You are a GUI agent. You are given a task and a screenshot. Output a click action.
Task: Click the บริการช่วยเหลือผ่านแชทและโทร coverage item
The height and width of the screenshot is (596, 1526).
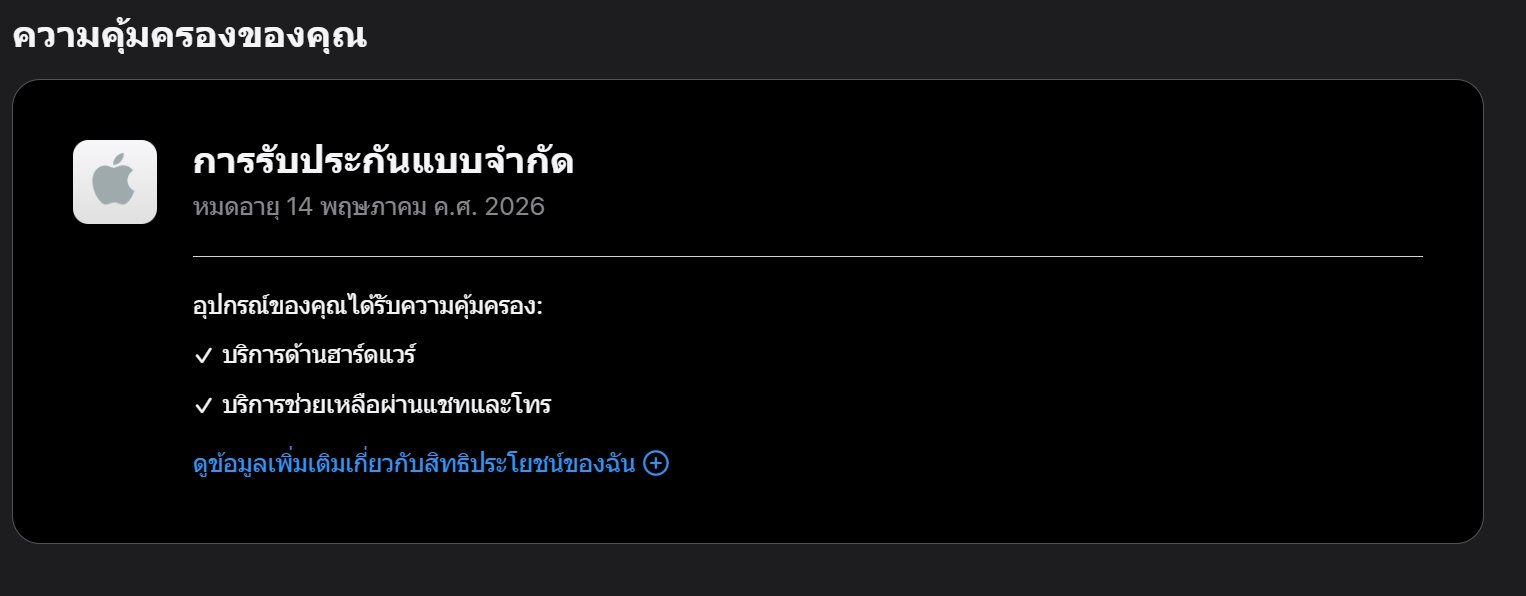[387, 405]
